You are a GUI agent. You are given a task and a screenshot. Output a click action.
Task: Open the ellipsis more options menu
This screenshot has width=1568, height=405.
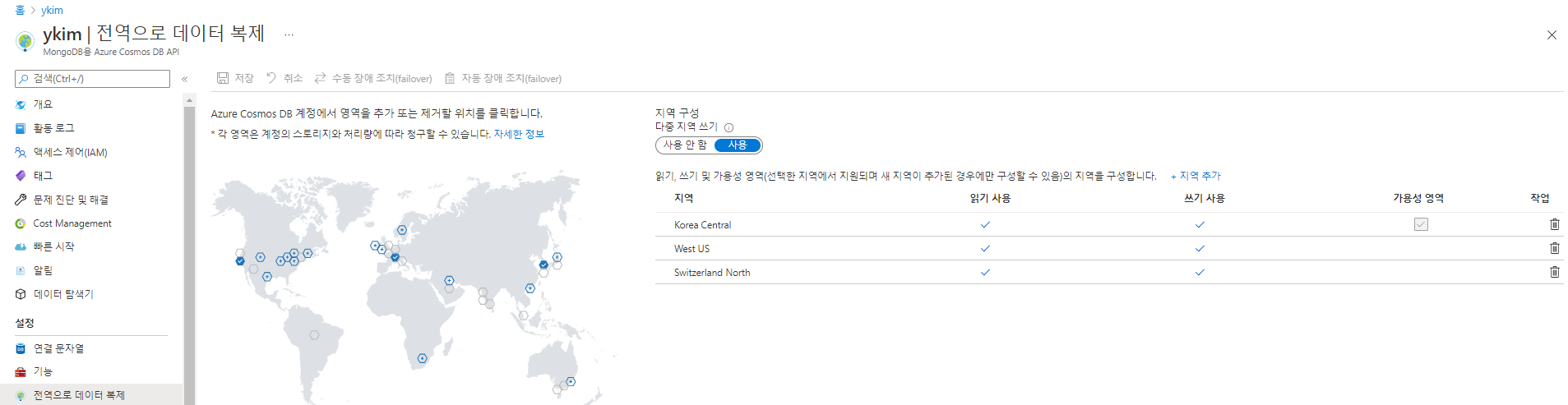tap(289, 35)
